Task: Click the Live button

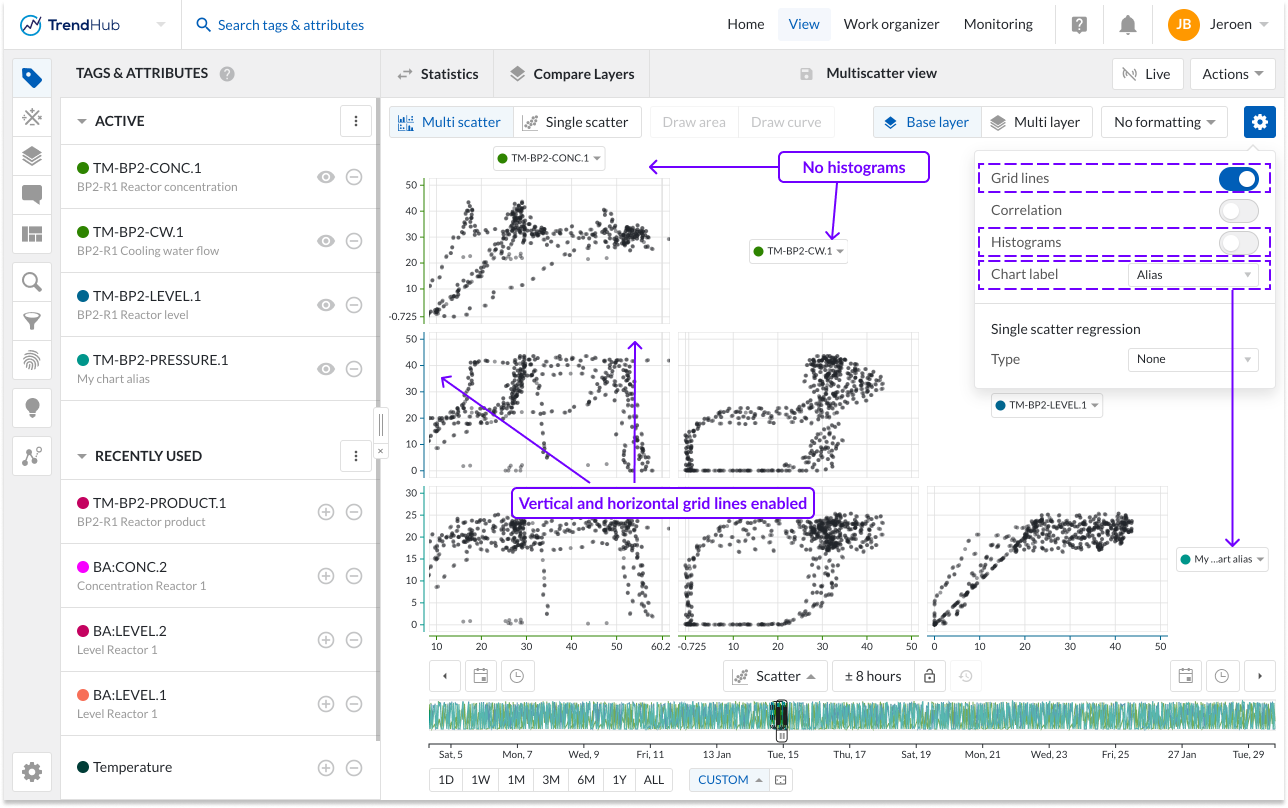Action: coord(1147,74)
